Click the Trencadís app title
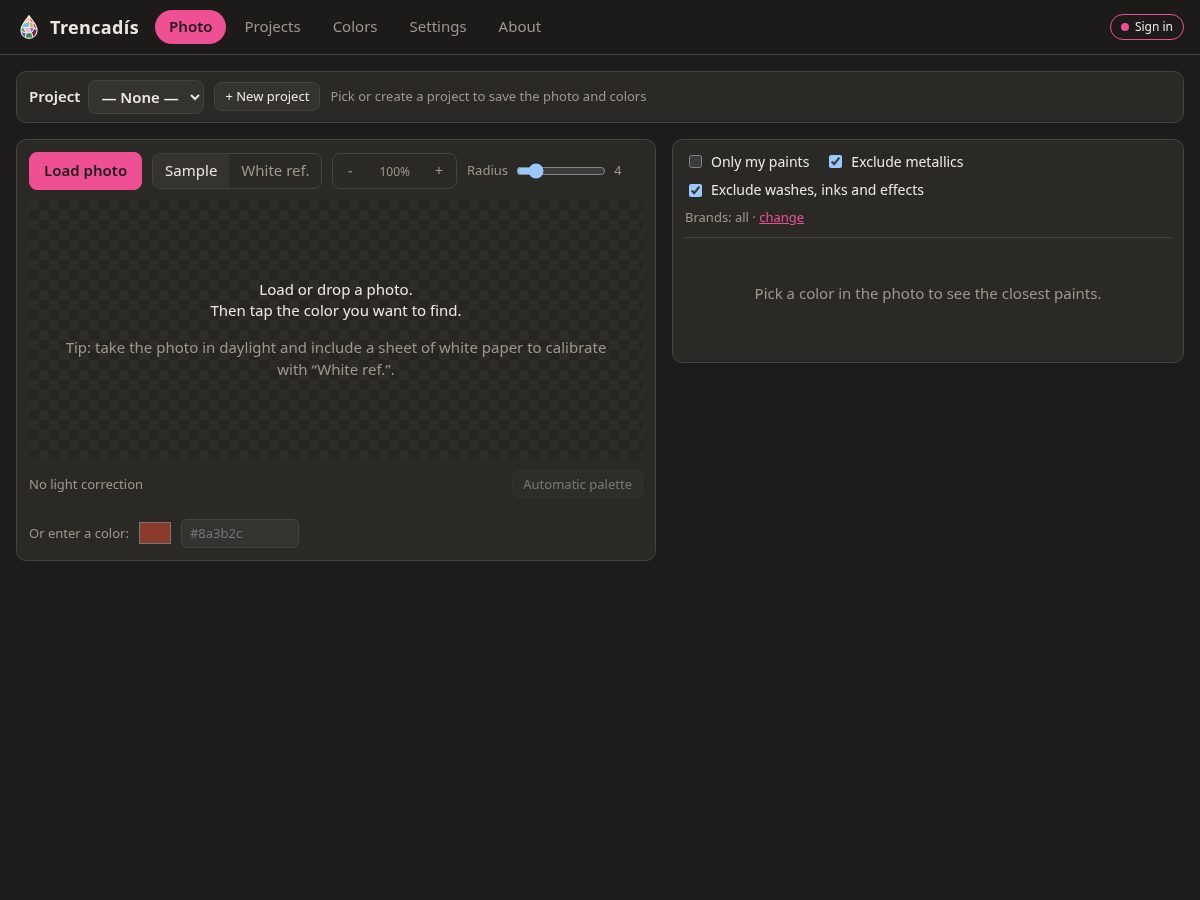Viewport: 1200px width, 900px height. [94, 27]
